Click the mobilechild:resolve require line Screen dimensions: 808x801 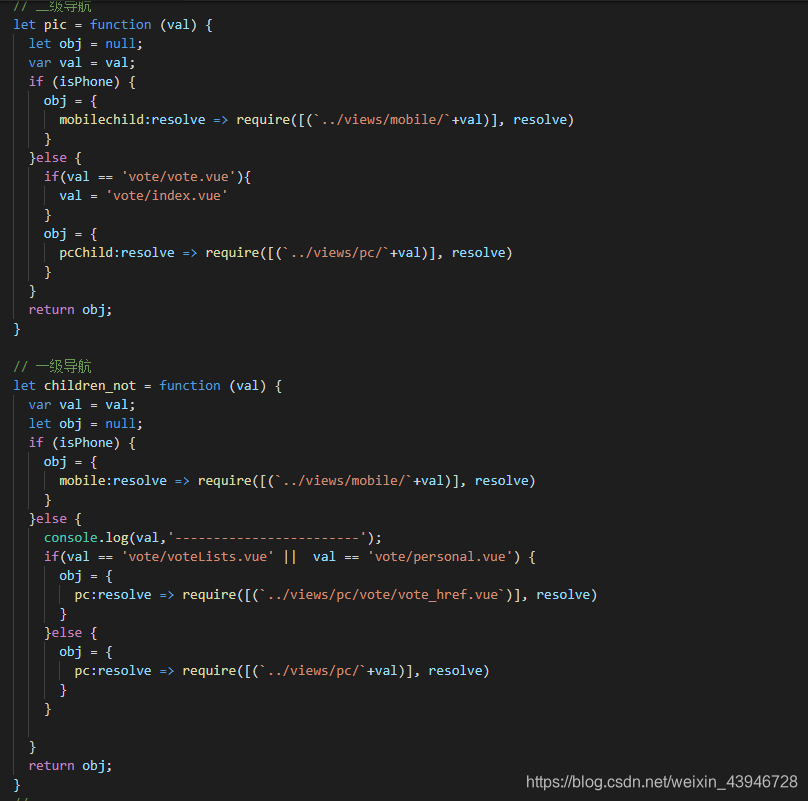(x=316, y=120)
